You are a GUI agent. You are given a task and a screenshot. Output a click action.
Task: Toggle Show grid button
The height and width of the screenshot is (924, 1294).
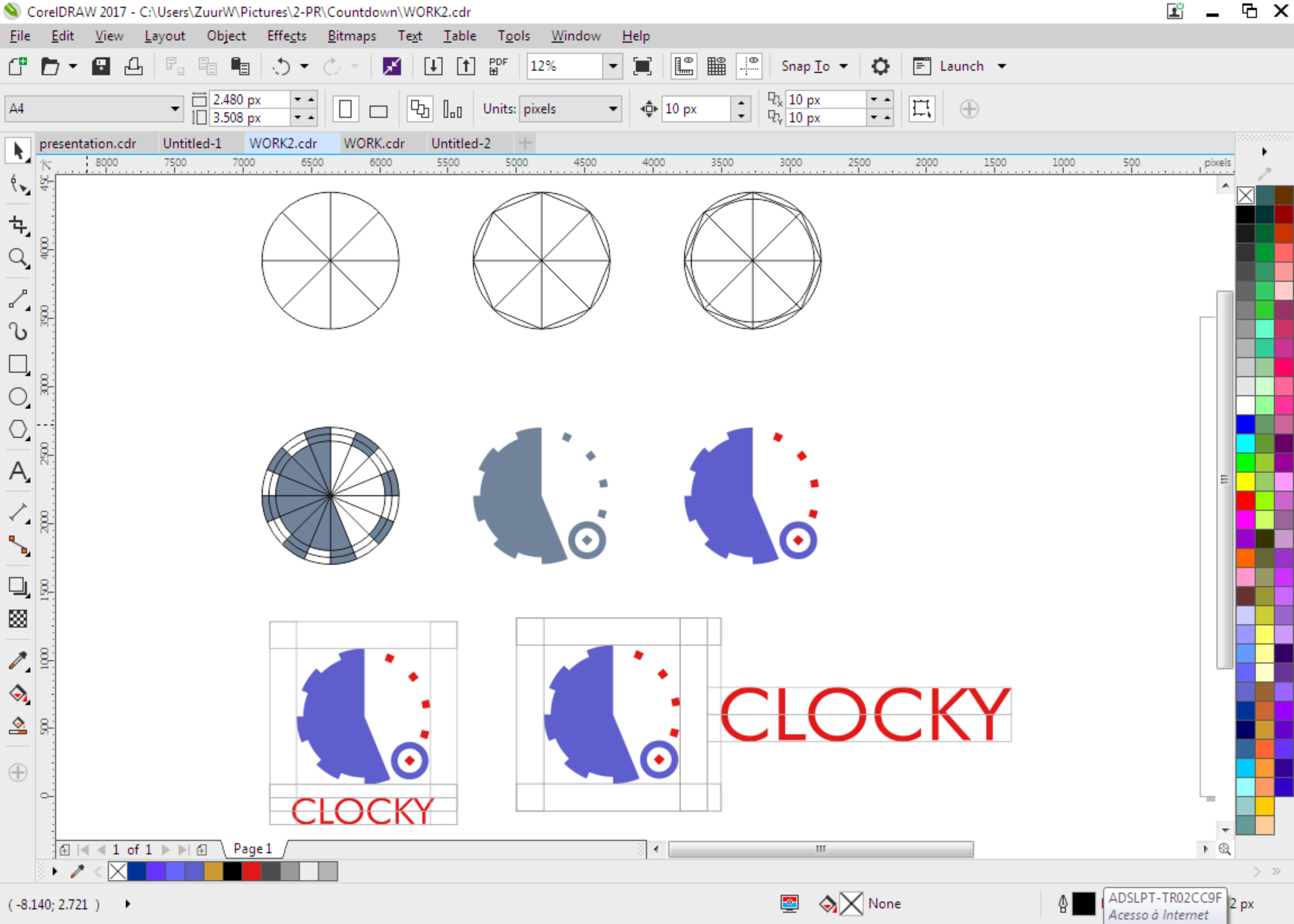click(x=717, y=66)
